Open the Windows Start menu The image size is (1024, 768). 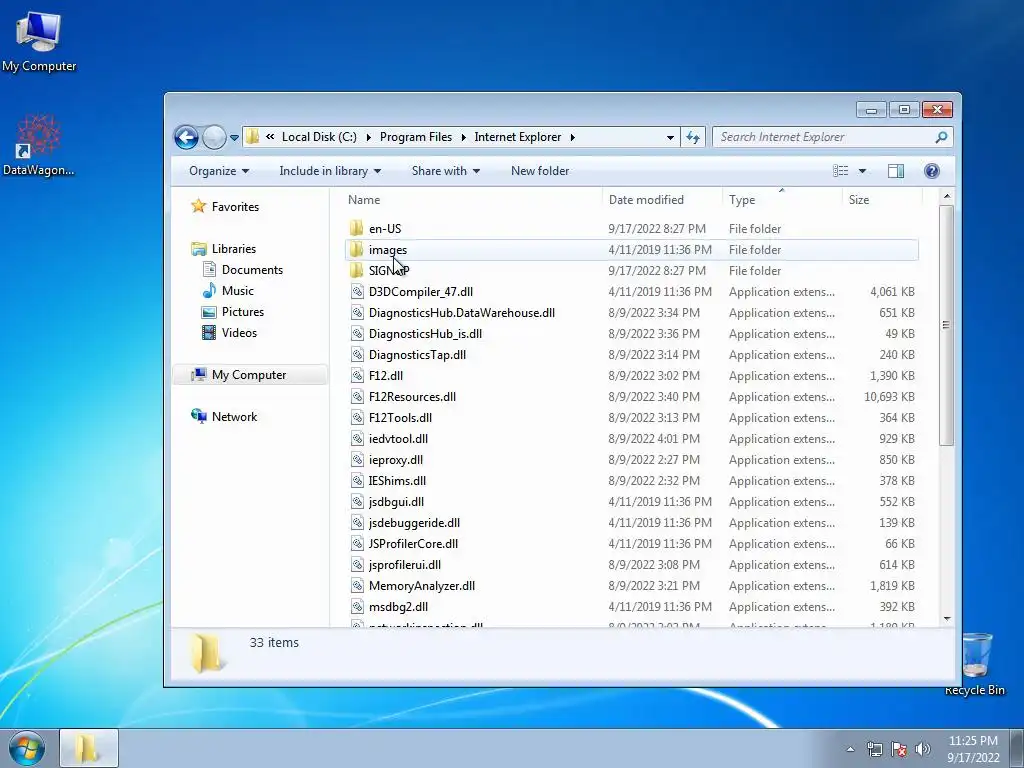click(x=25, y=748)
